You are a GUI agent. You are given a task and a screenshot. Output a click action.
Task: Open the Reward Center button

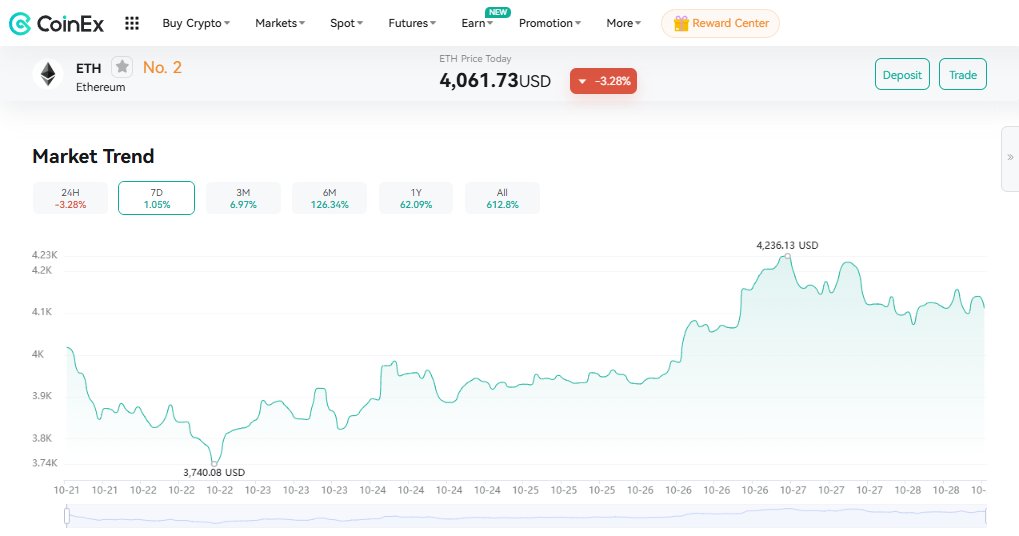click(720, 23)
